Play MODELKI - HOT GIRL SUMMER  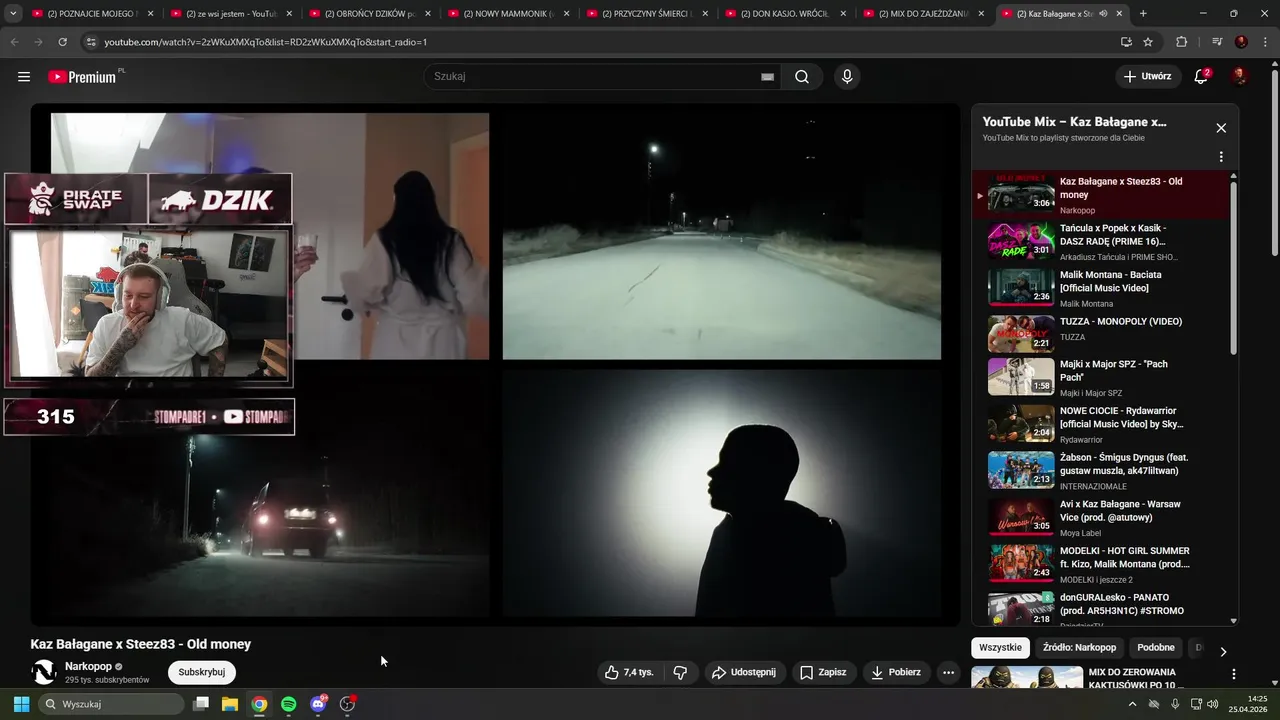[x=1098, y=564]
